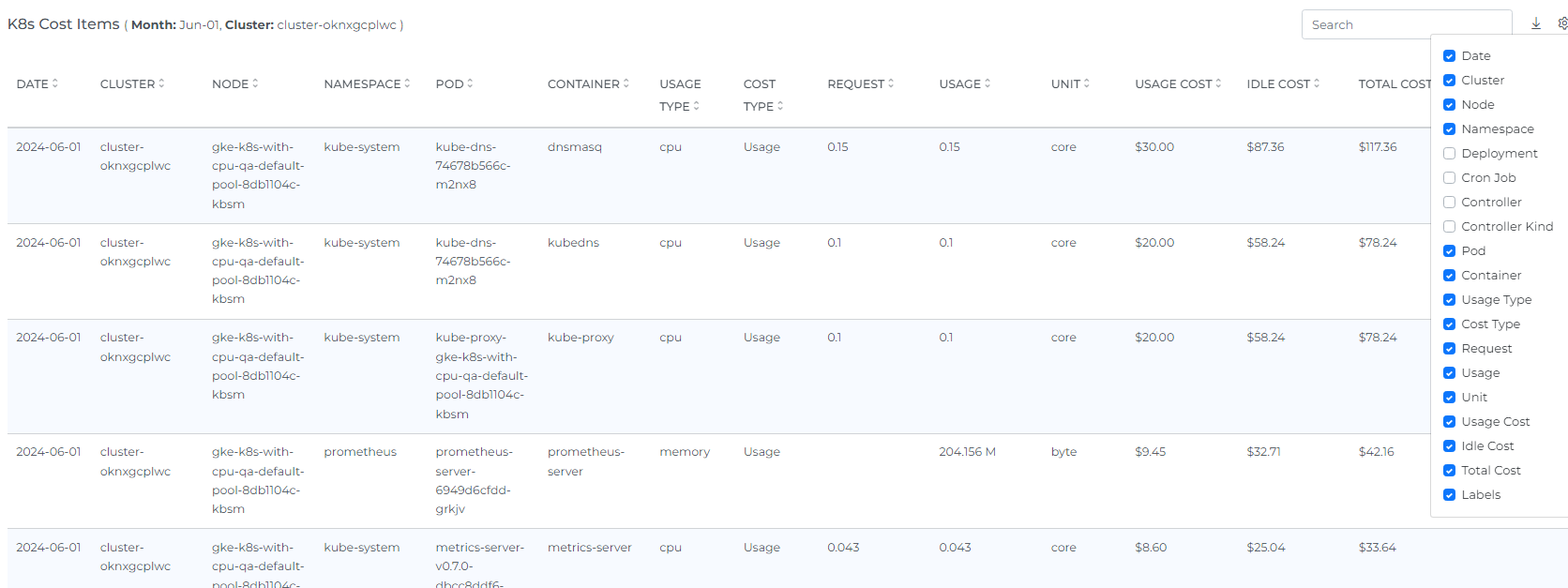Click the Node column sort icon
The width and height of the screenshot is (1568, 588).
click(255, 83)
